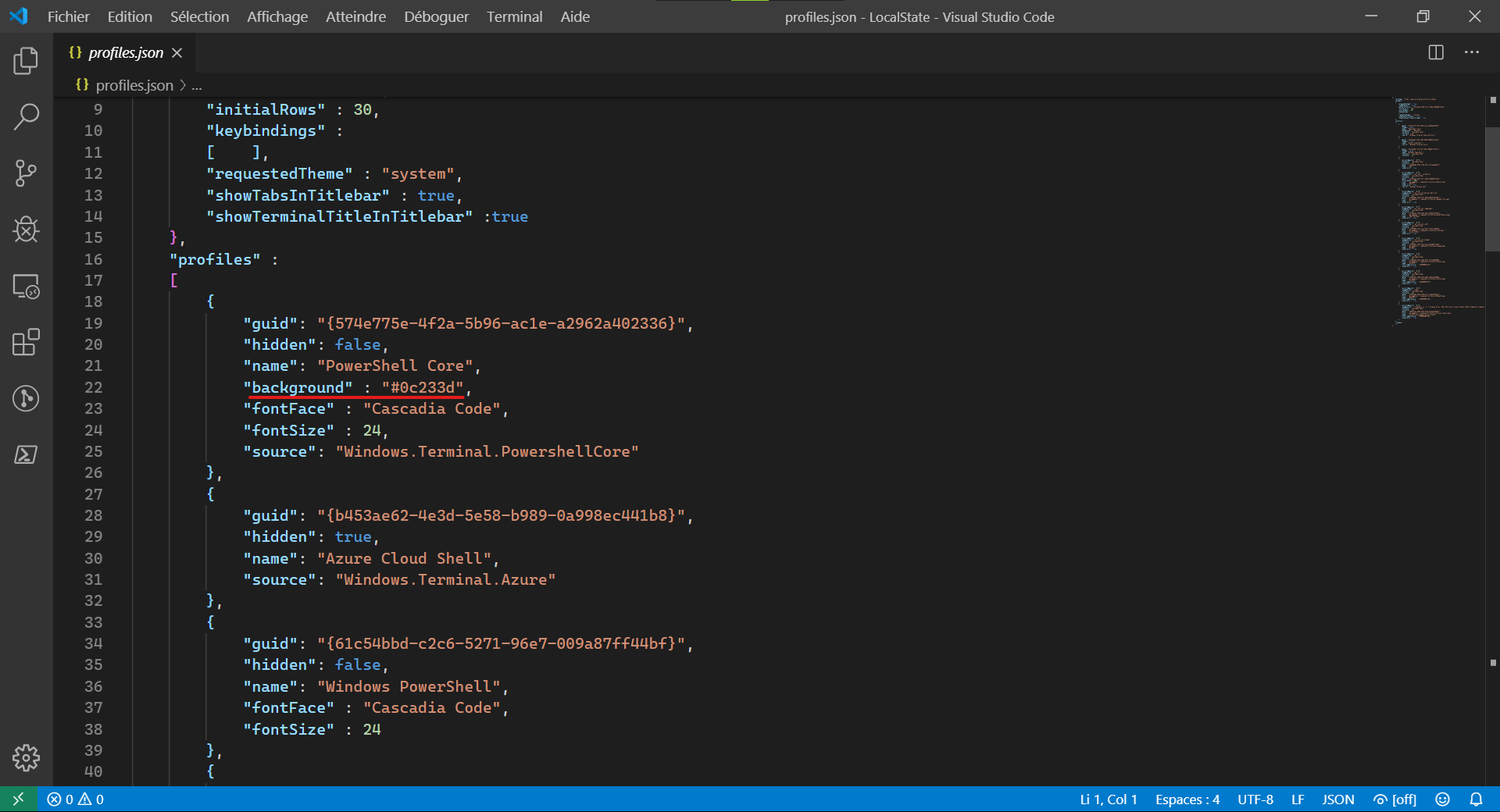Open the UTF-8 encoding selector
This screenshot has width=1500, height=812.
pos(1255,799)
